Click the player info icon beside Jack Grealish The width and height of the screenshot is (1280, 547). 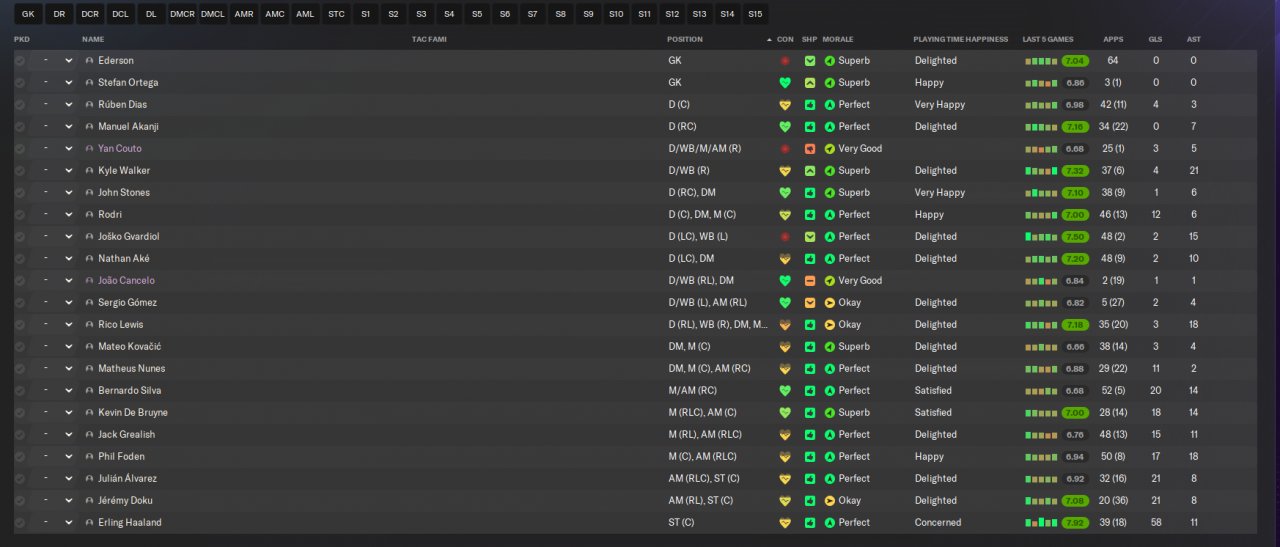tap(89, 435)
